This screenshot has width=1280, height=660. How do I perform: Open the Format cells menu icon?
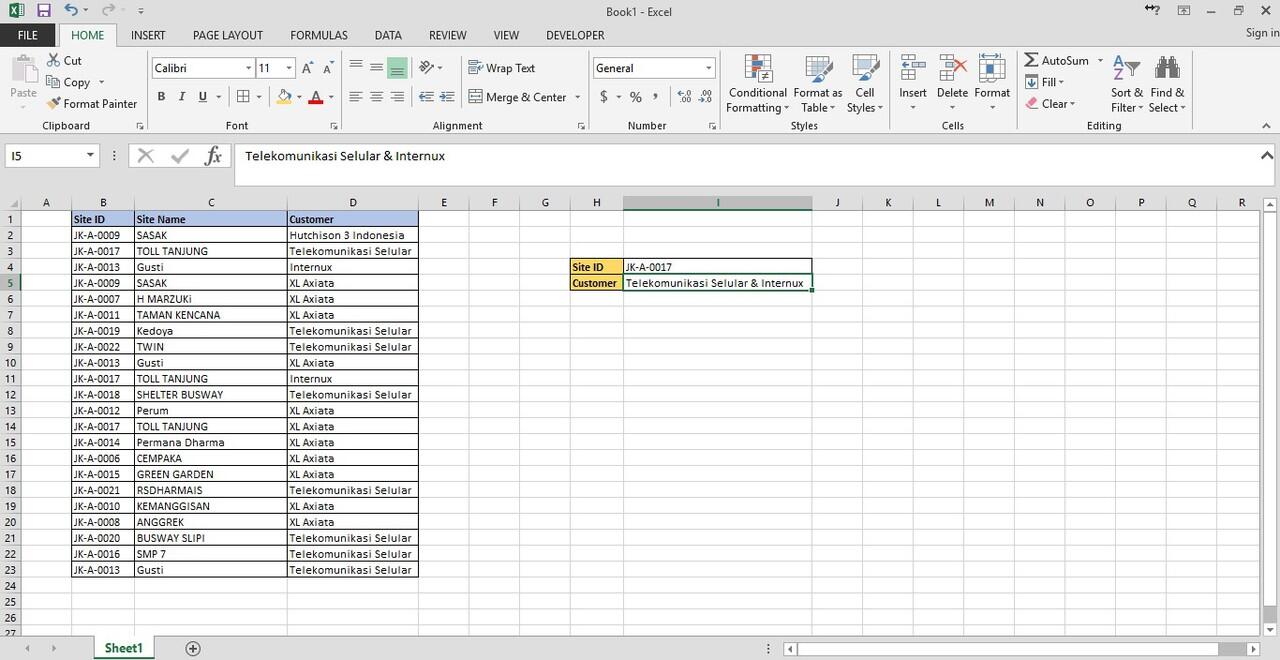pos(992,70)
